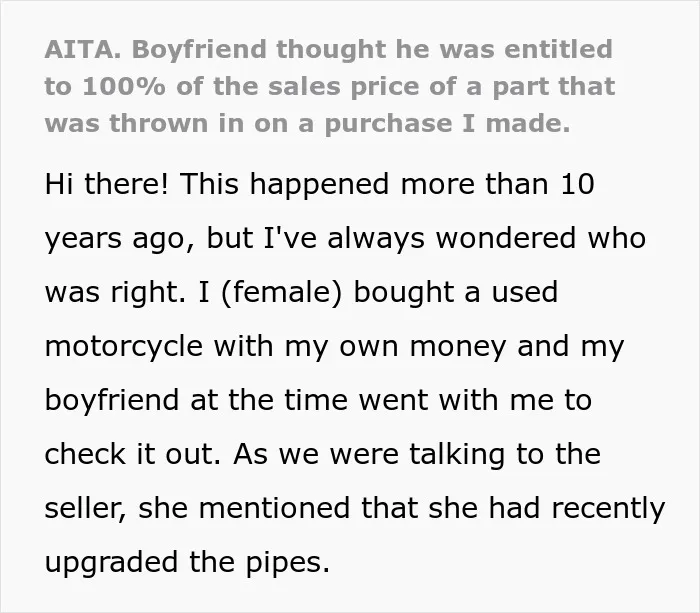Click the gray AITA post title
700x613 pixels.
click(330, 86)
